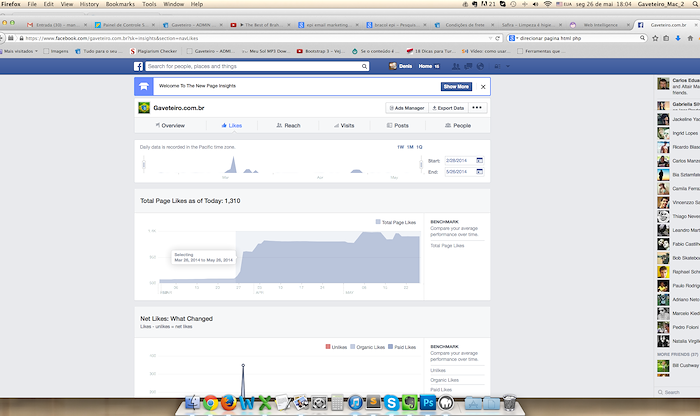This screenshot has height=416, width=700.
Task: Open the Facebook privacy shortcuts lock icon
Action: (x=497, y=66)
